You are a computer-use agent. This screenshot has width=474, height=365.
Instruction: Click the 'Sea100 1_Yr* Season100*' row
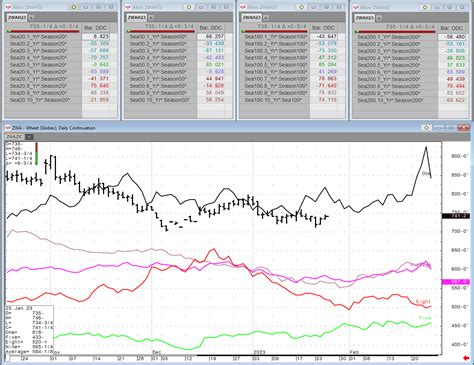275,37
